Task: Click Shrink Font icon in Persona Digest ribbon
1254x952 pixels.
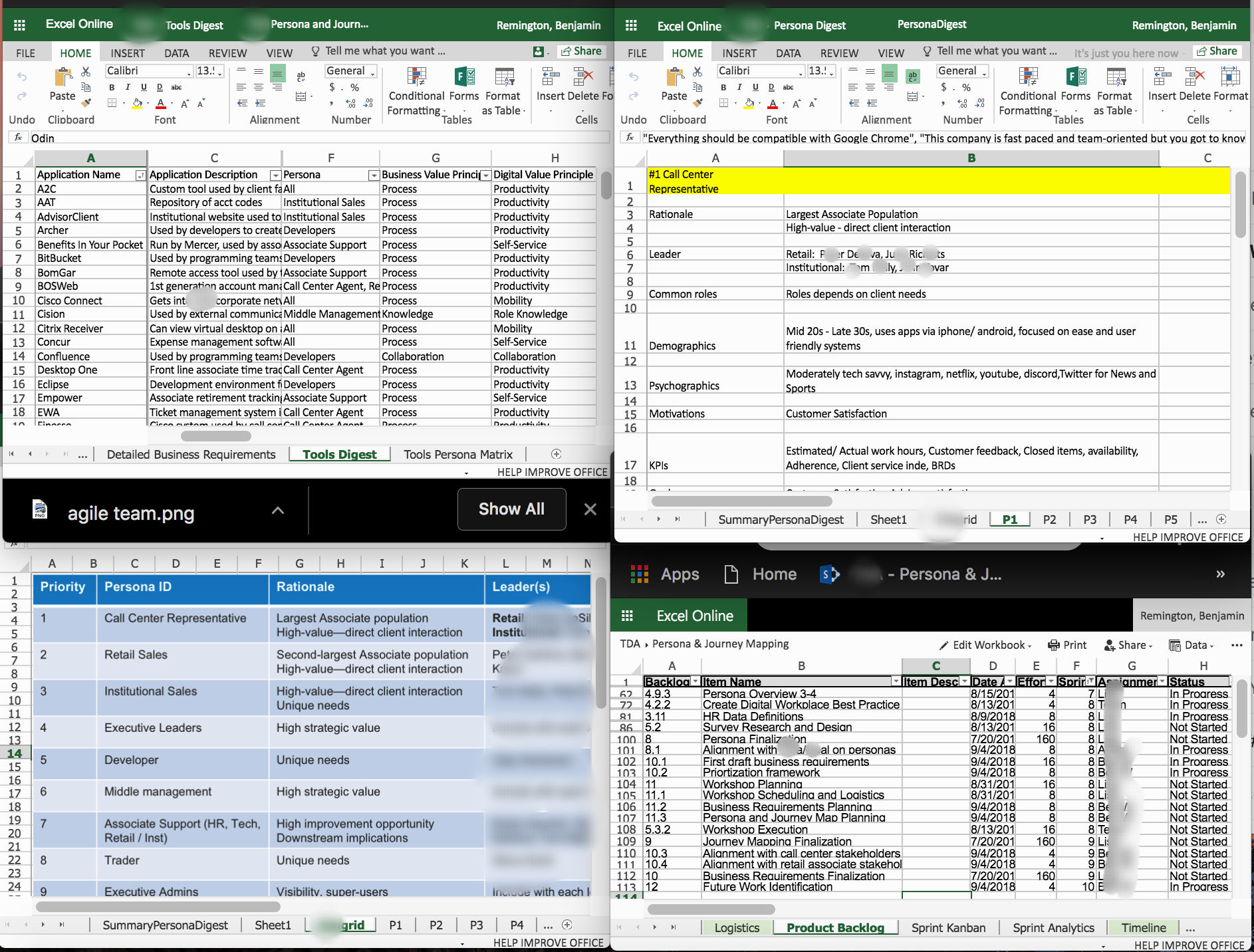Action: click(812, 103)
